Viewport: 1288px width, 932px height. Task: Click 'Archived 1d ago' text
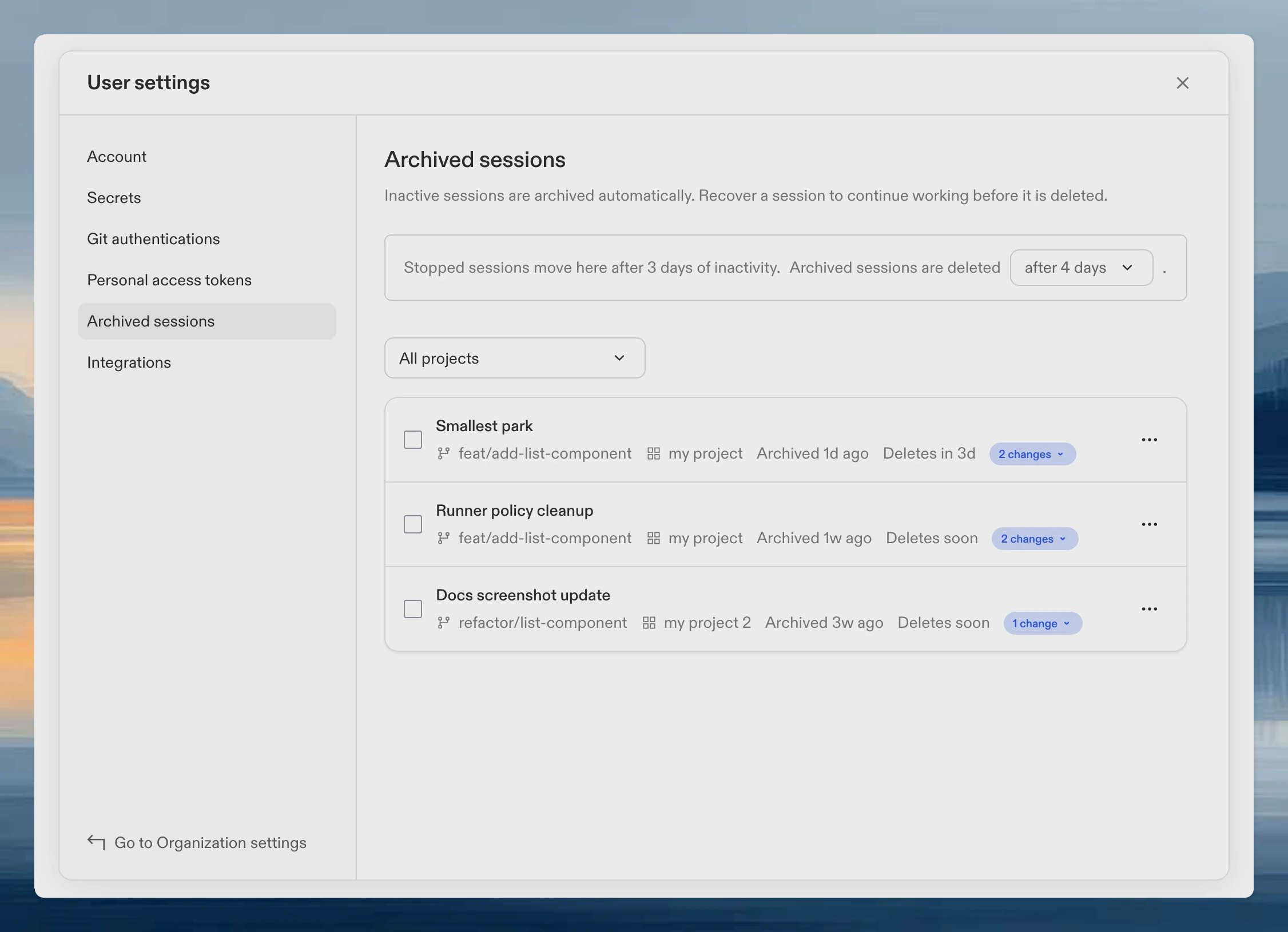[x=813, y=453]
